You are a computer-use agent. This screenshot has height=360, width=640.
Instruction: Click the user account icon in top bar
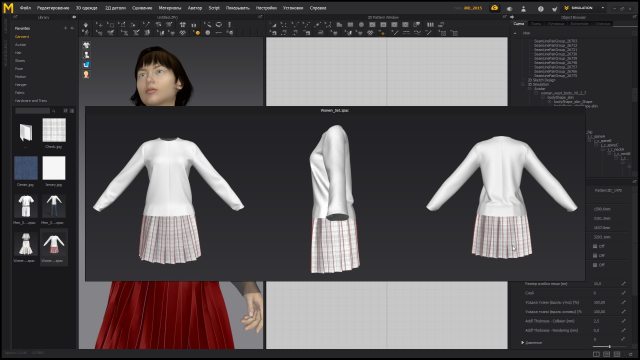523,8
